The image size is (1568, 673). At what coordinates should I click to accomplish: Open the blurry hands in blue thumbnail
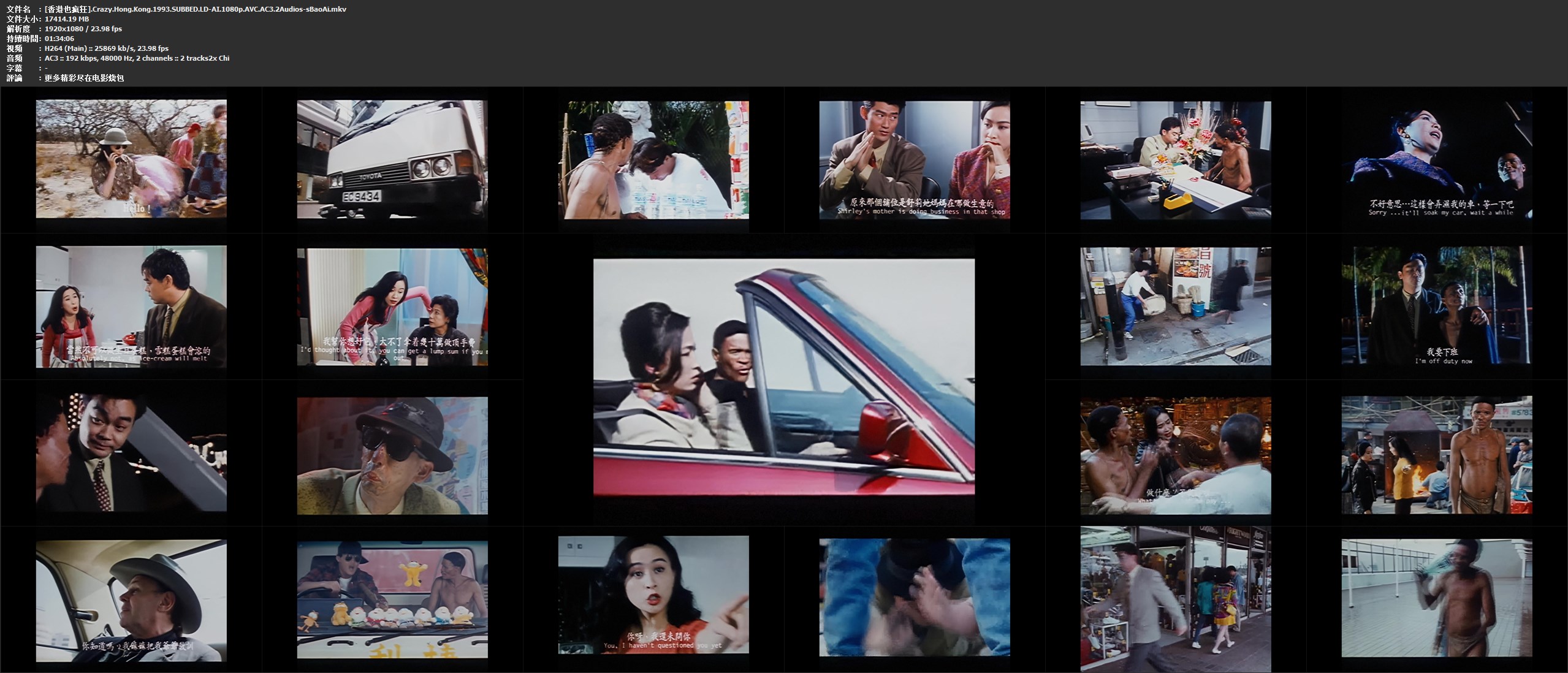(x=915, y=598)
